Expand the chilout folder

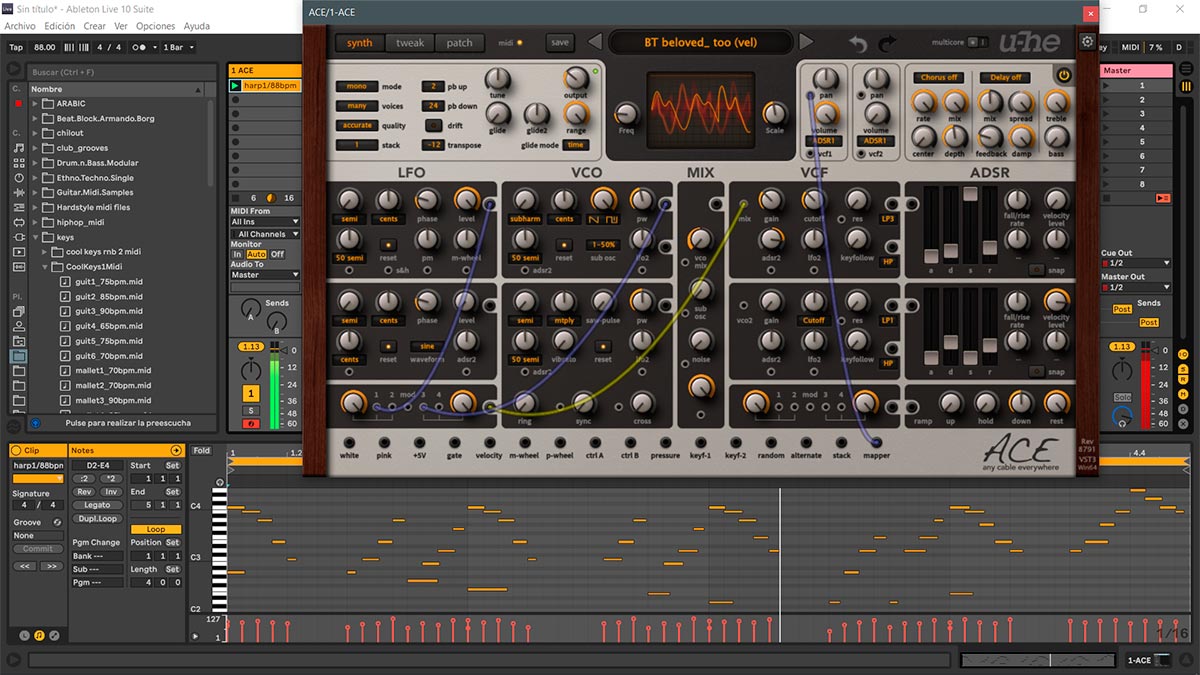pyautogui.click(x=35, y=133)
